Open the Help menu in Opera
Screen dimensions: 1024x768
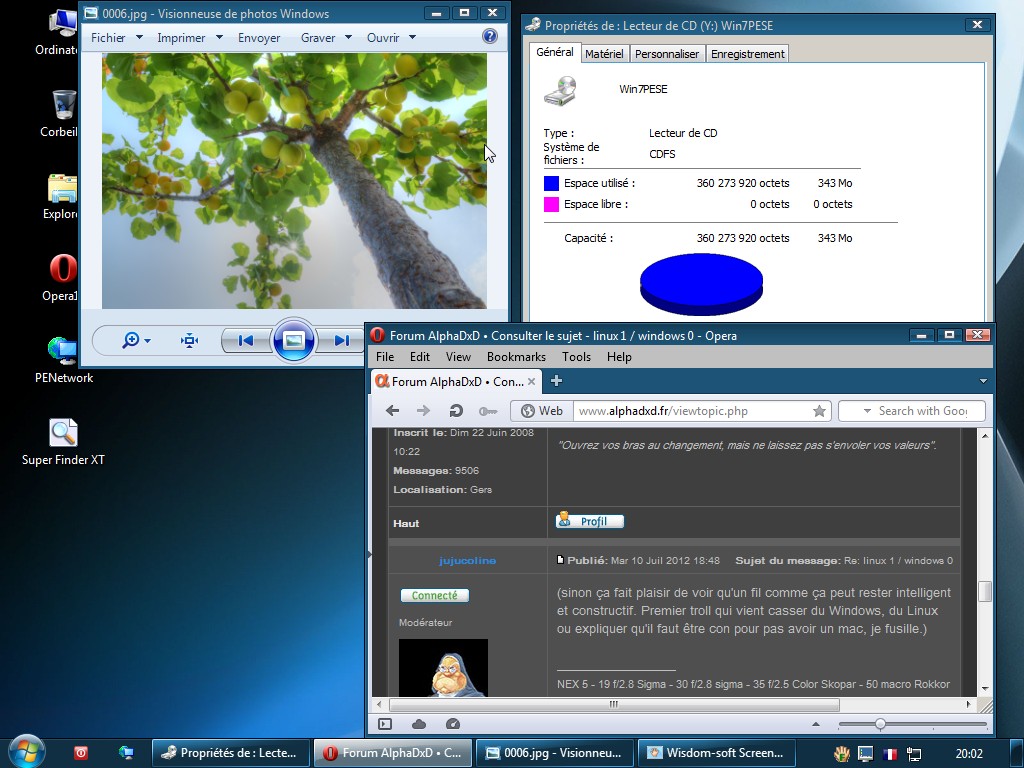pyautogui.click(x=619, y=357)
